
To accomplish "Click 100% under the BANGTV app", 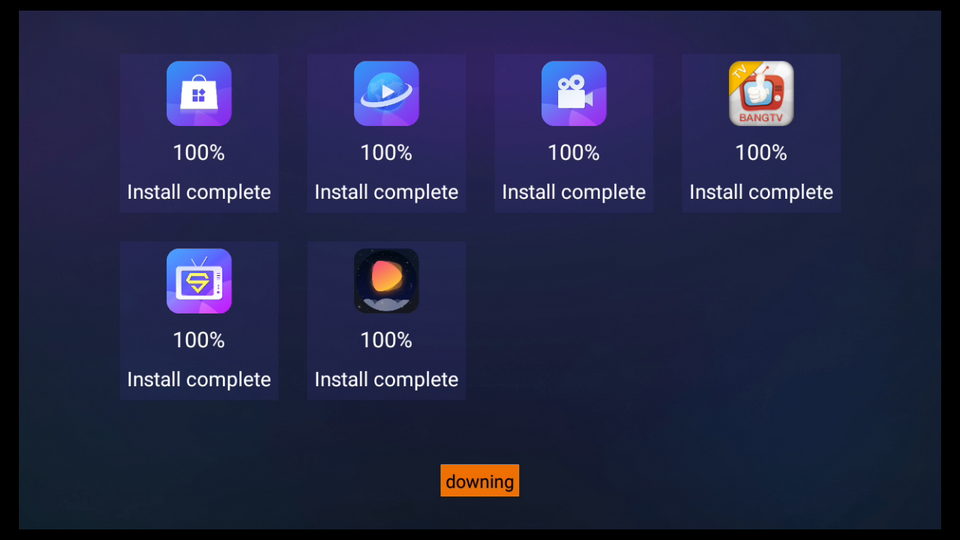I will pyautogui.click(x=761, y=152).
